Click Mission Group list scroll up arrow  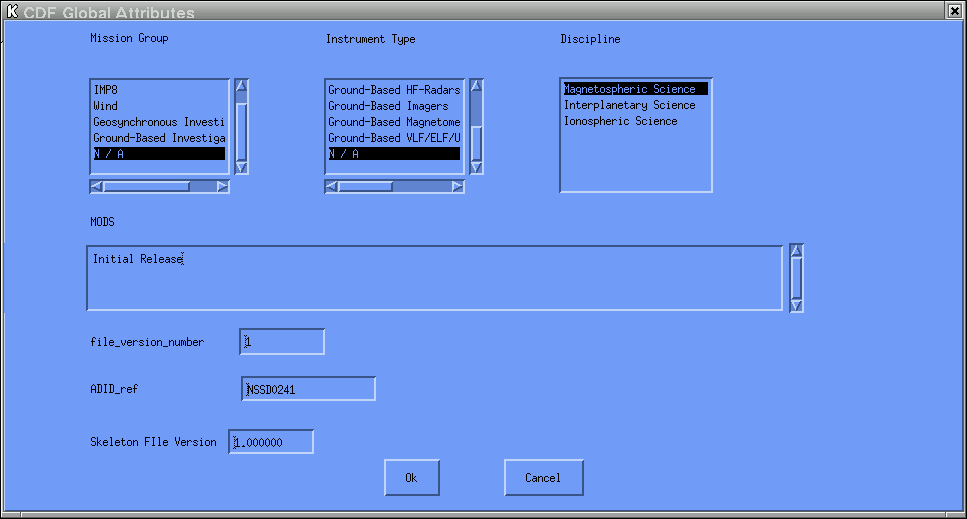(x=242, y=86)
